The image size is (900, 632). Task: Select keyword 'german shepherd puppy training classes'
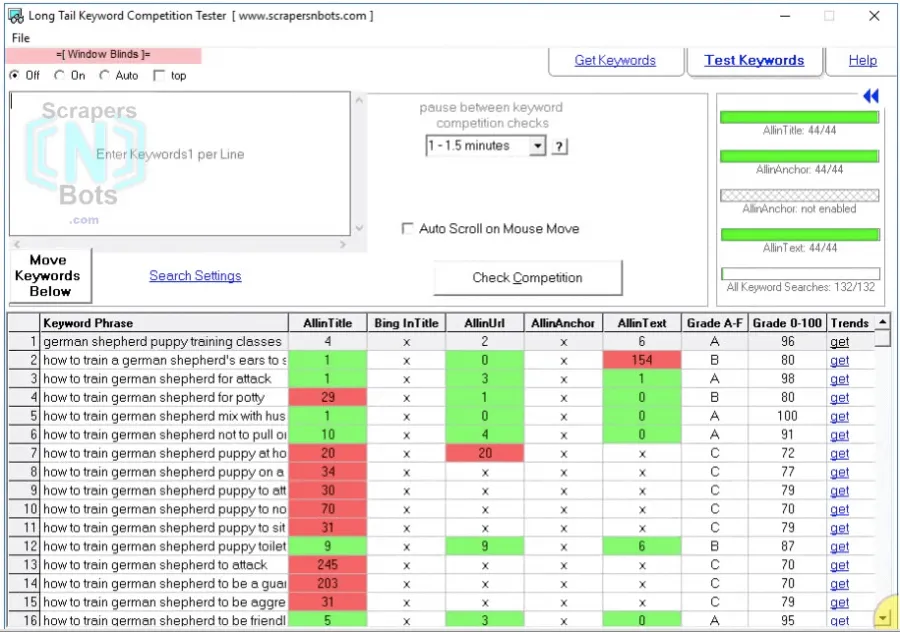click(164, 342)
